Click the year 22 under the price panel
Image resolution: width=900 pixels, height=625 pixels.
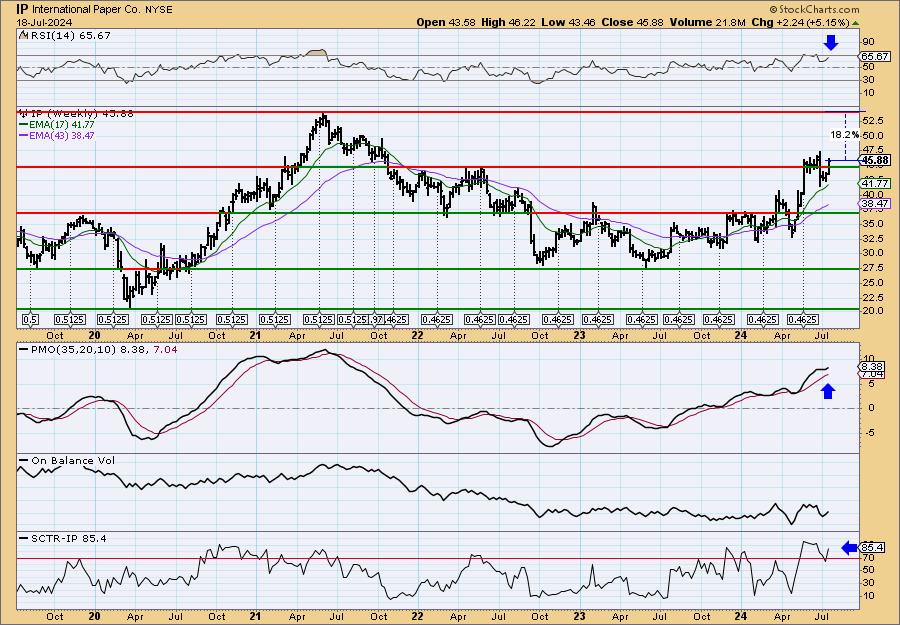click(x=417, y=335)
